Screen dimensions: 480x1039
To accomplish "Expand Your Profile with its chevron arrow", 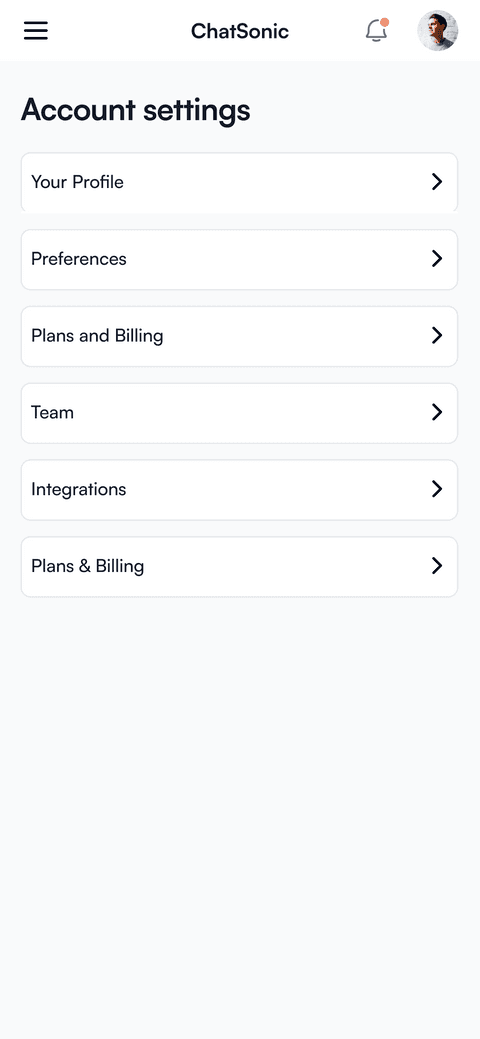I will click(437, 182).
